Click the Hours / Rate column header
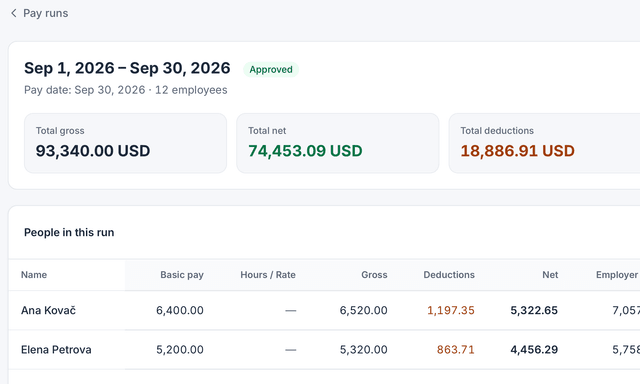Image resolution: width=640 pixels, height=384 pixels. click(268, 275)
